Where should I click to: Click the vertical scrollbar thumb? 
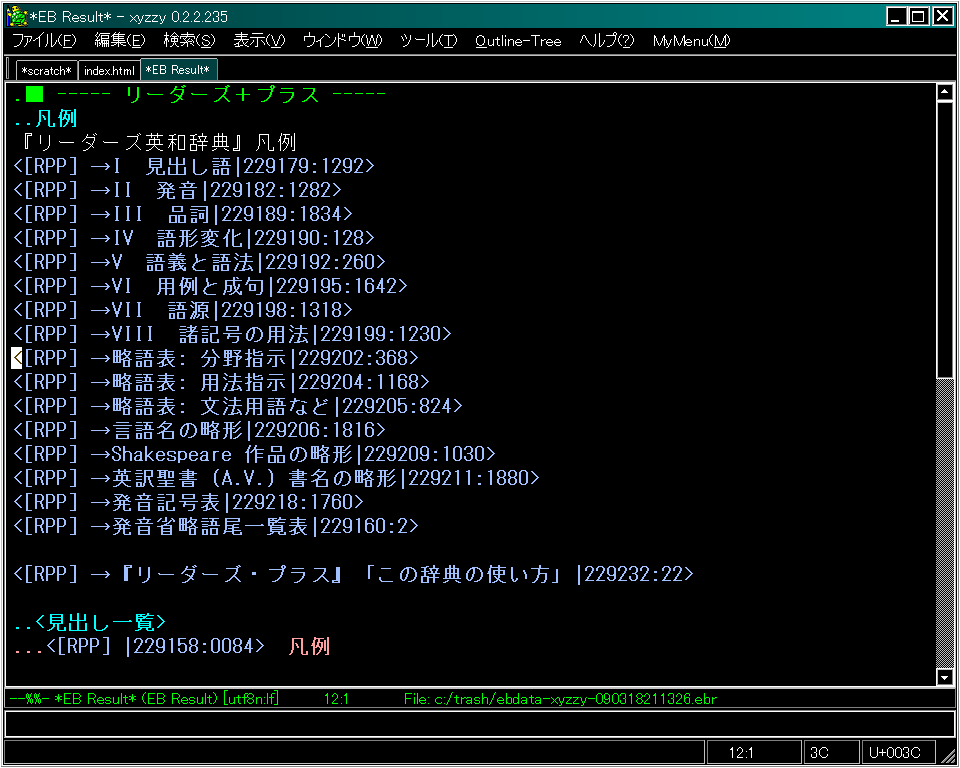pyautogui.click(x=945, y=239)
